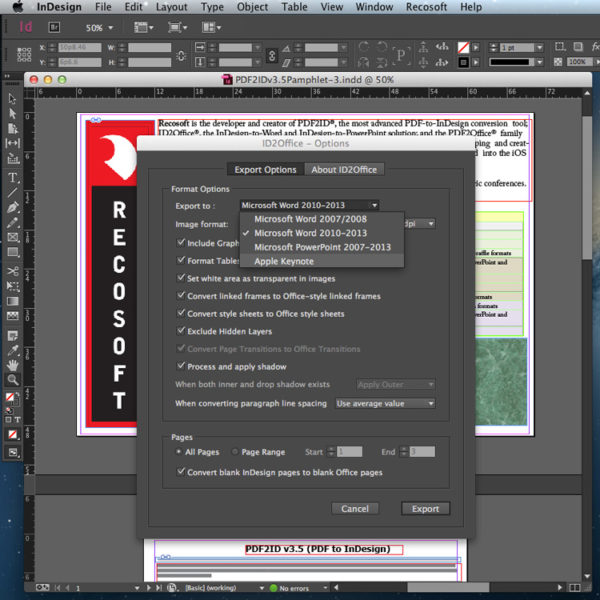Select the Page Range radio button
Image resolution: width=600 pixels, height=600 pixels.
coord(235,452)
